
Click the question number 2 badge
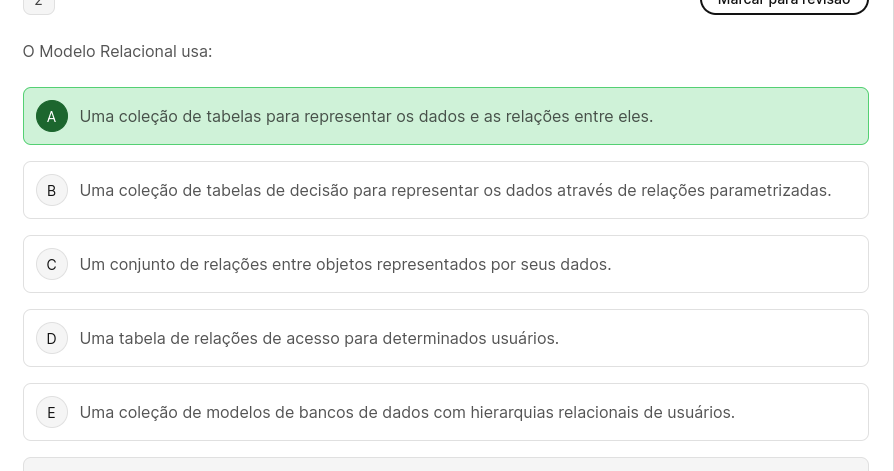pos(38,4)
